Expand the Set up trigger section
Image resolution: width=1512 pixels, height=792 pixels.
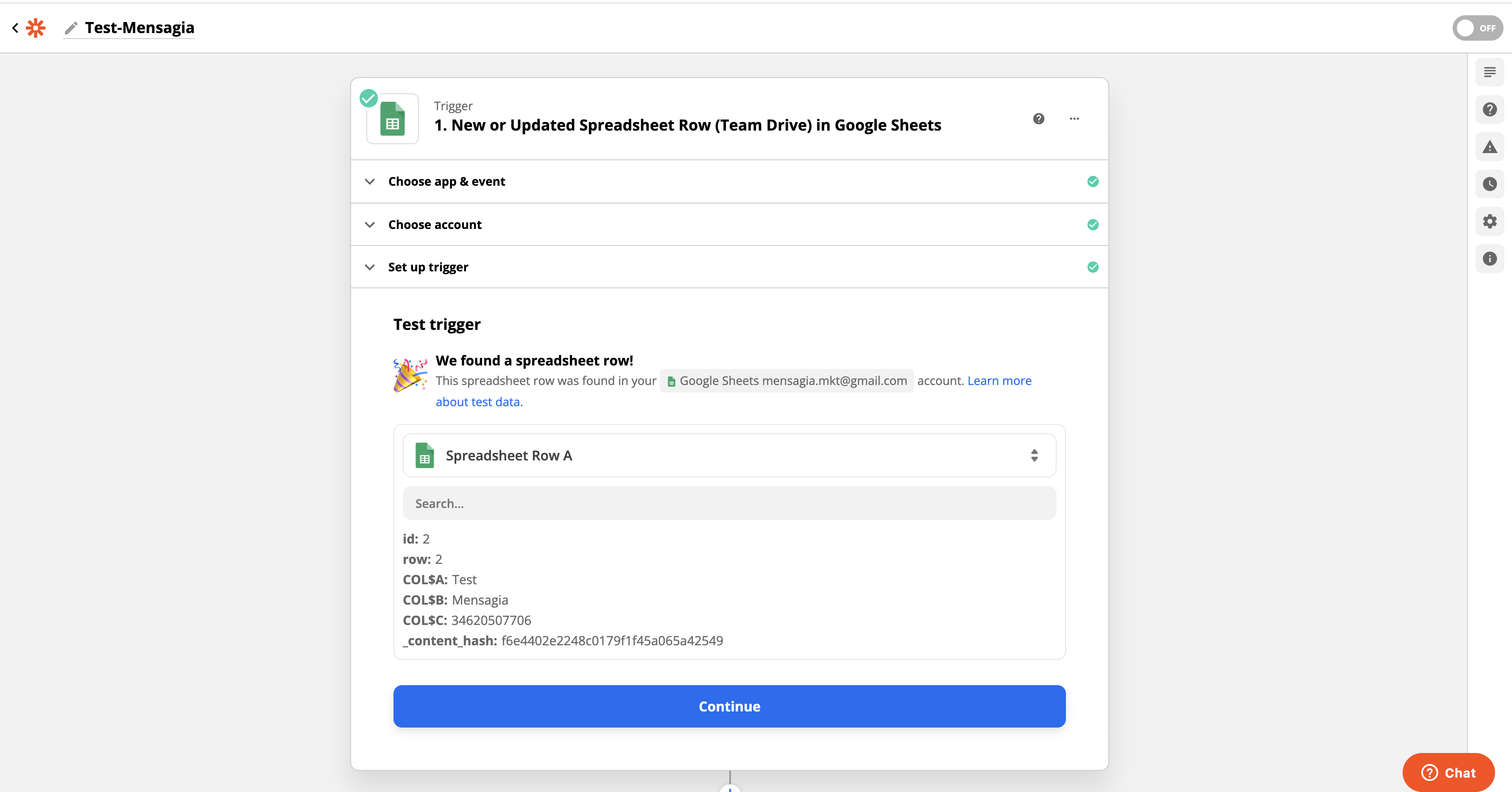coord(428,267)
